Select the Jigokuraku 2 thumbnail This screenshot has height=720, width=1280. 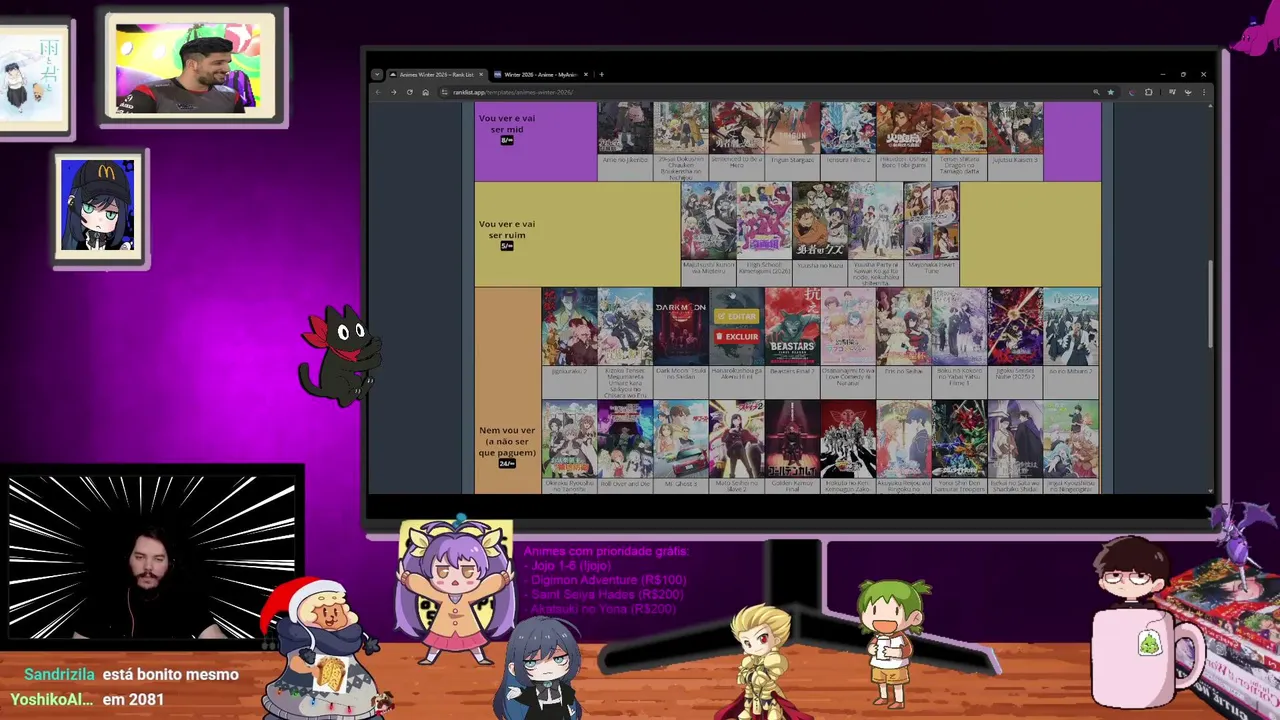point(569,326)
